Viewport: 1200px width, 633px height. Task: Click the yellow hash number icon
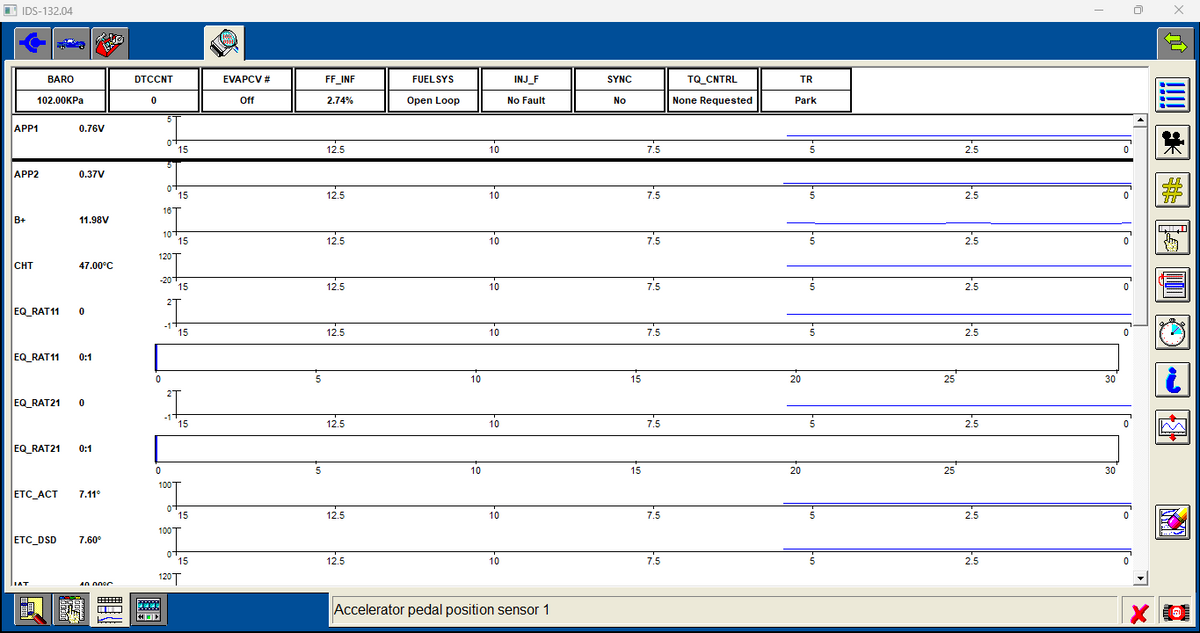click(1172, 189)
